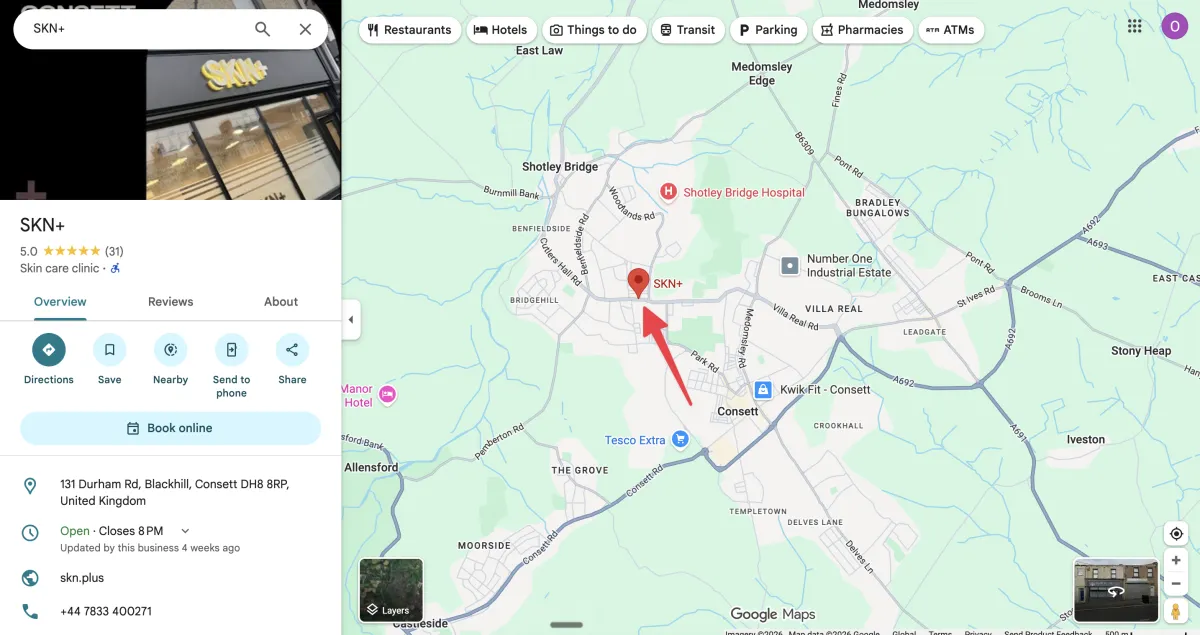The width and height of the screenshot is (1200, 635).
Task: Filter map by Pharmacies chip
Action: point(862,30)
